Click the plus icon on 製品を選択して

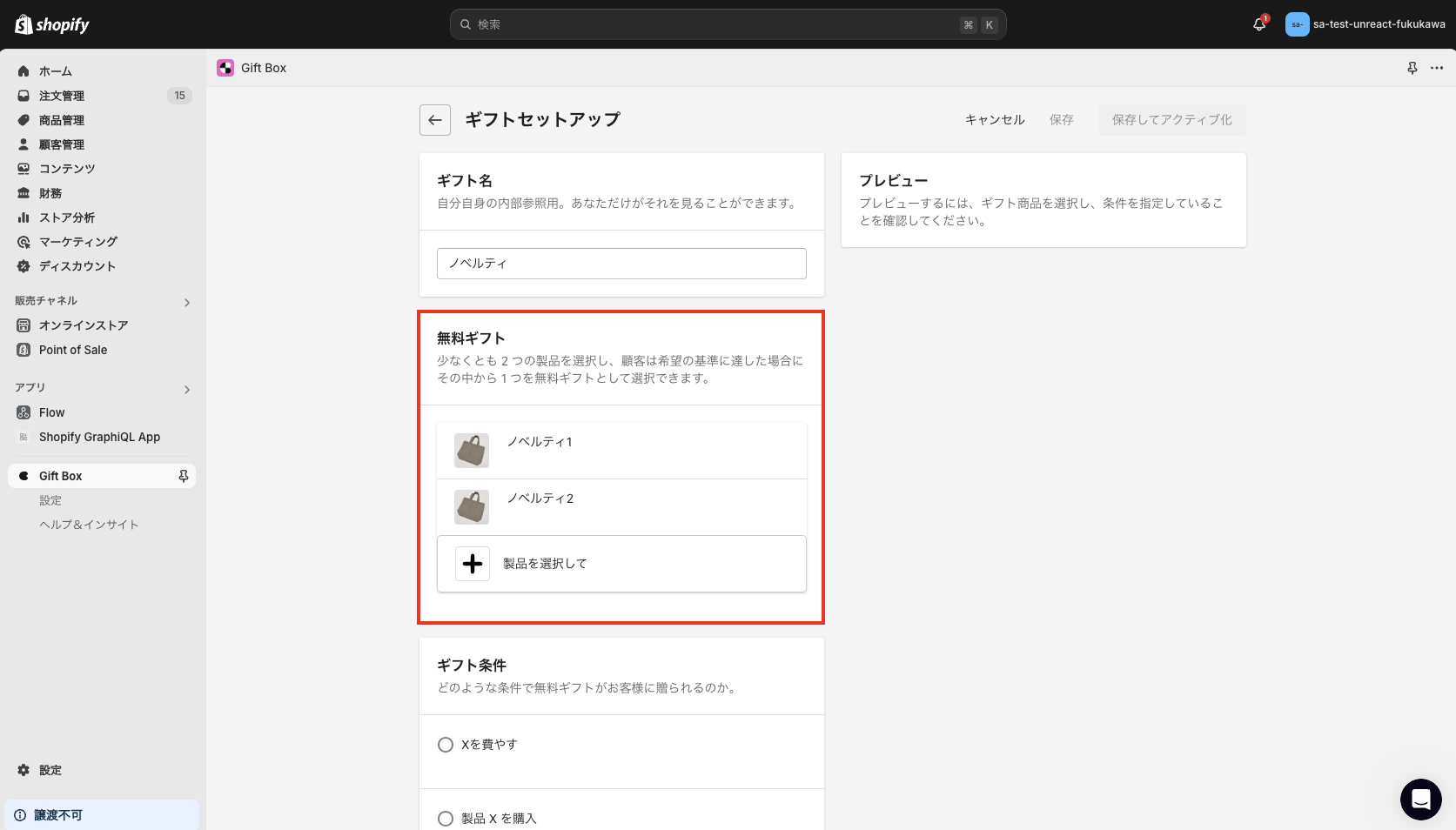472,564
